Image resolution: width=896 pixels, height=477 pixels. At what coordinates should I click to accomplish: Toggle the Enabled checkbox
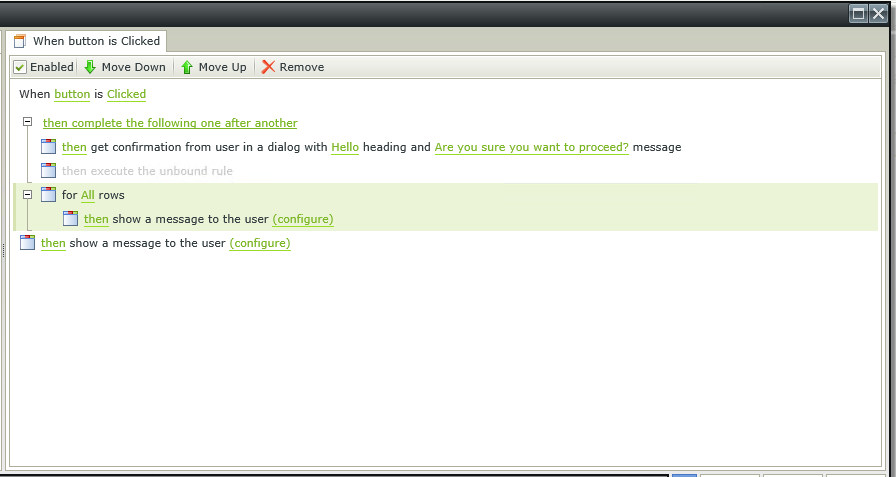20,67
